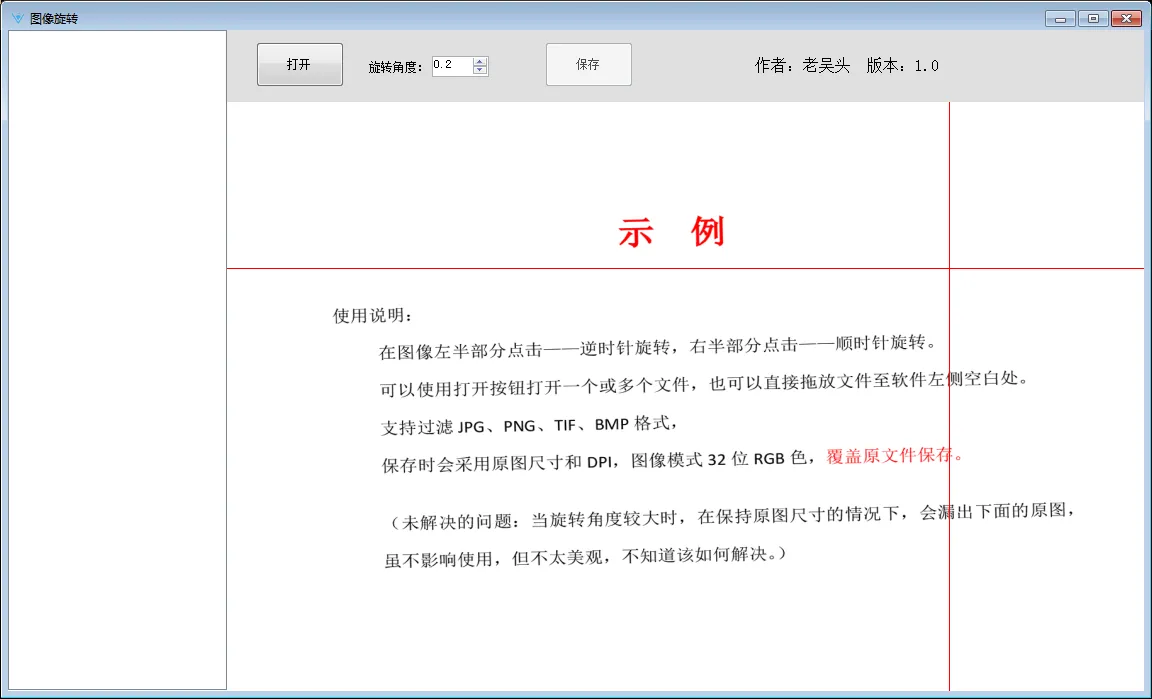
Task: Decrease rotation angle with the down arrow
Action: coord(480,71)
